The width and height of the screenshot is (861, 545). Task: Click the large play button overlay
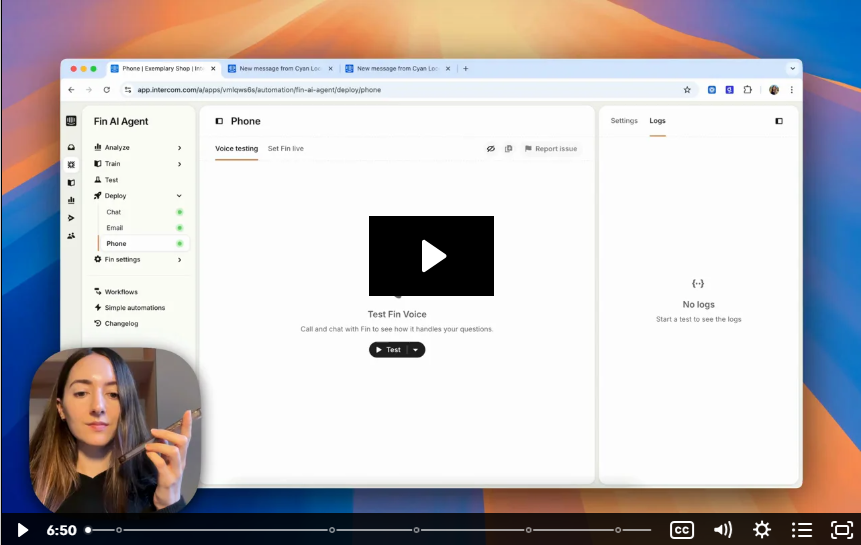pyautogui.click(x=431, y=256)
